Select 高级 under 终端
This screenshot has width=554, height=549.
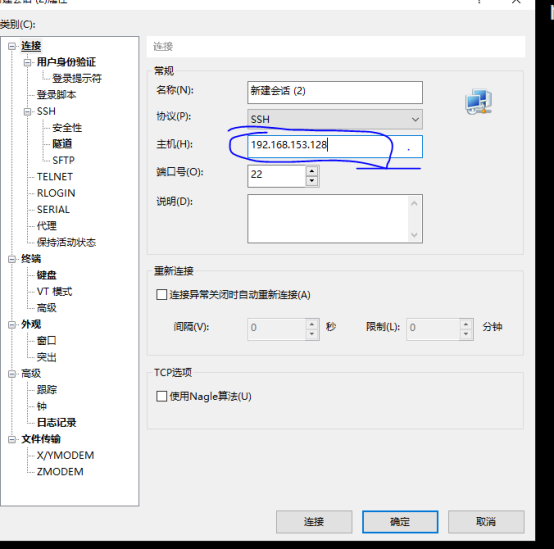pyautogui.click(x=47, y=308)
